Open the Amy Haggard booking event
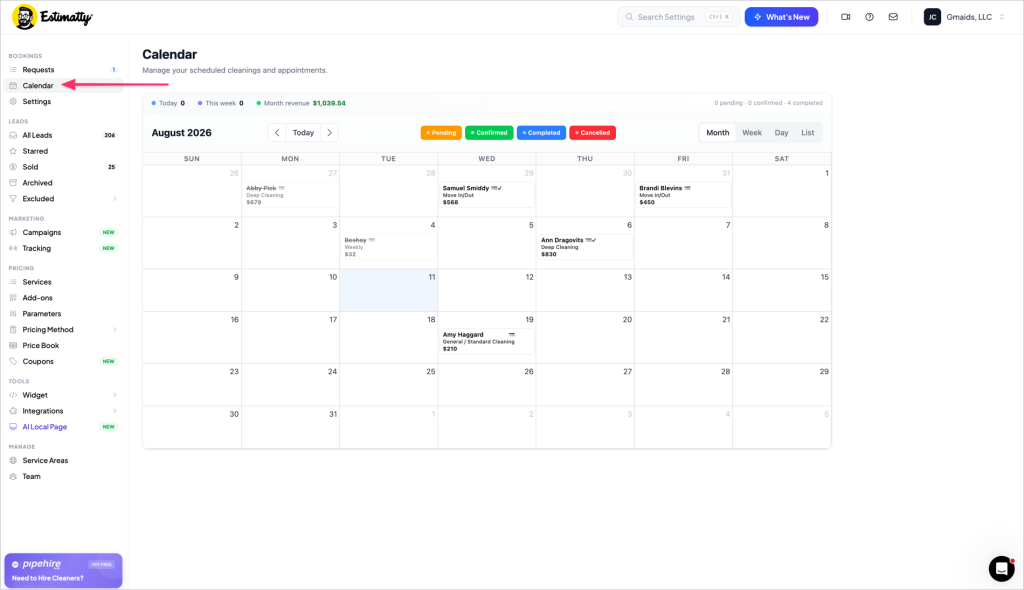The image size is (1024, 590). coord(487,341)
